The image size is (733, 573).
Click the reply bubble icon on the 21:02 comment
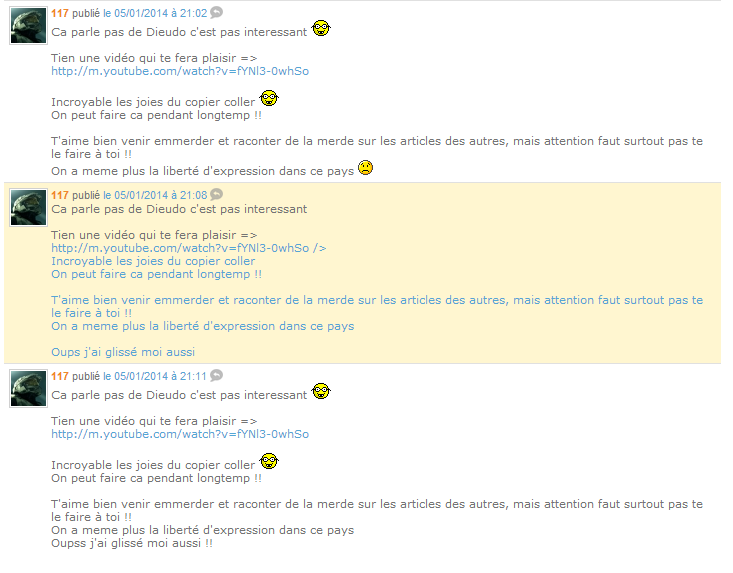(216, 13)
